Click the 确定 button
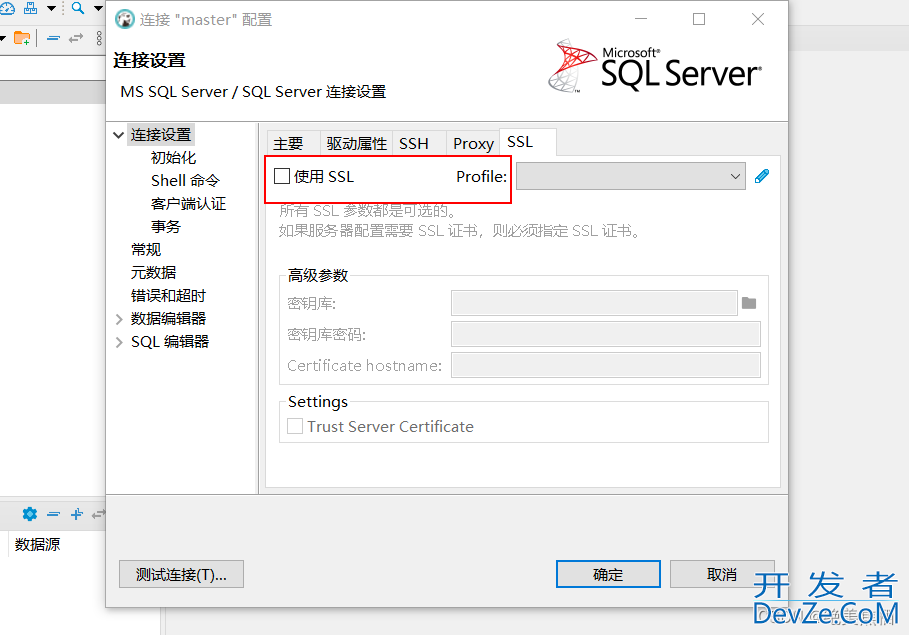This screenshot has height=635, width=909. click(608, 574)
